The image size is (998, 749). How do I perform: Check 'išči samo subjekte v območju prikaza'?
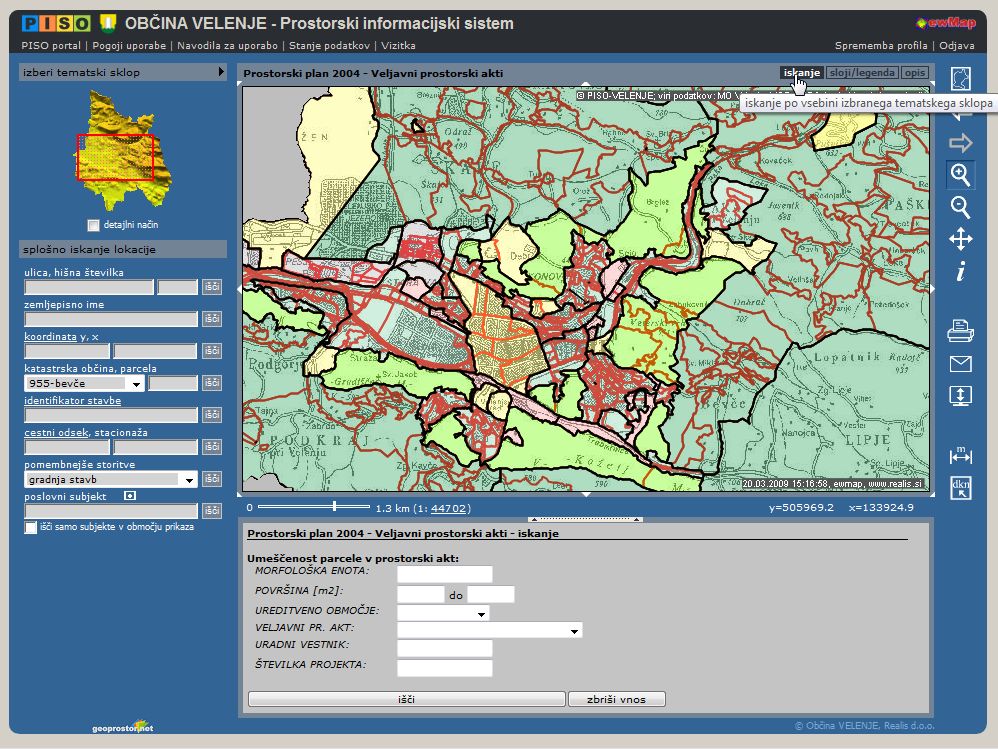pyautogui.click(x=31, y=527)
